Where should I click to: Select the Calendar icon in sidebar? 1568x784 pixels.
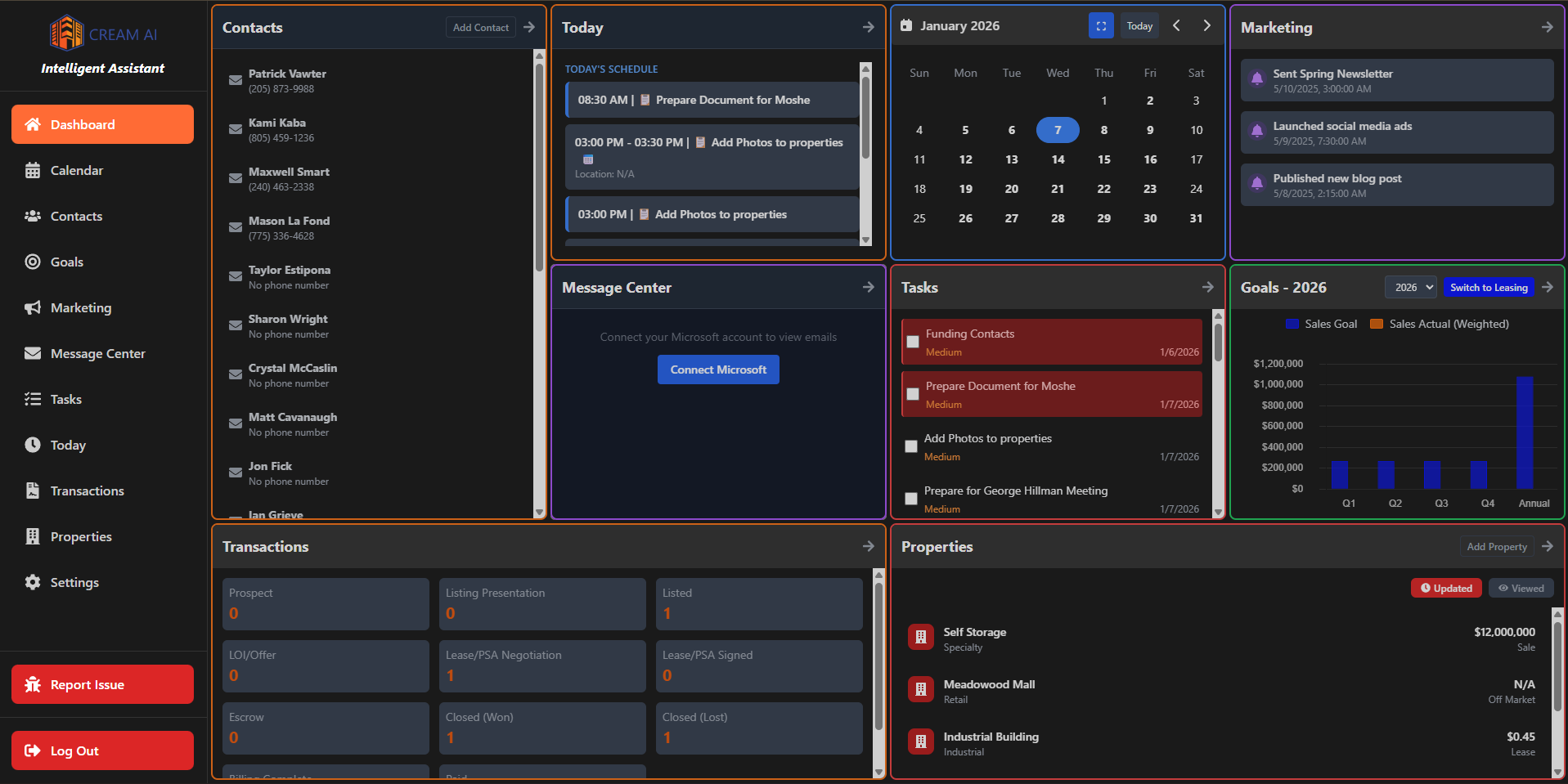coord(33,170)
